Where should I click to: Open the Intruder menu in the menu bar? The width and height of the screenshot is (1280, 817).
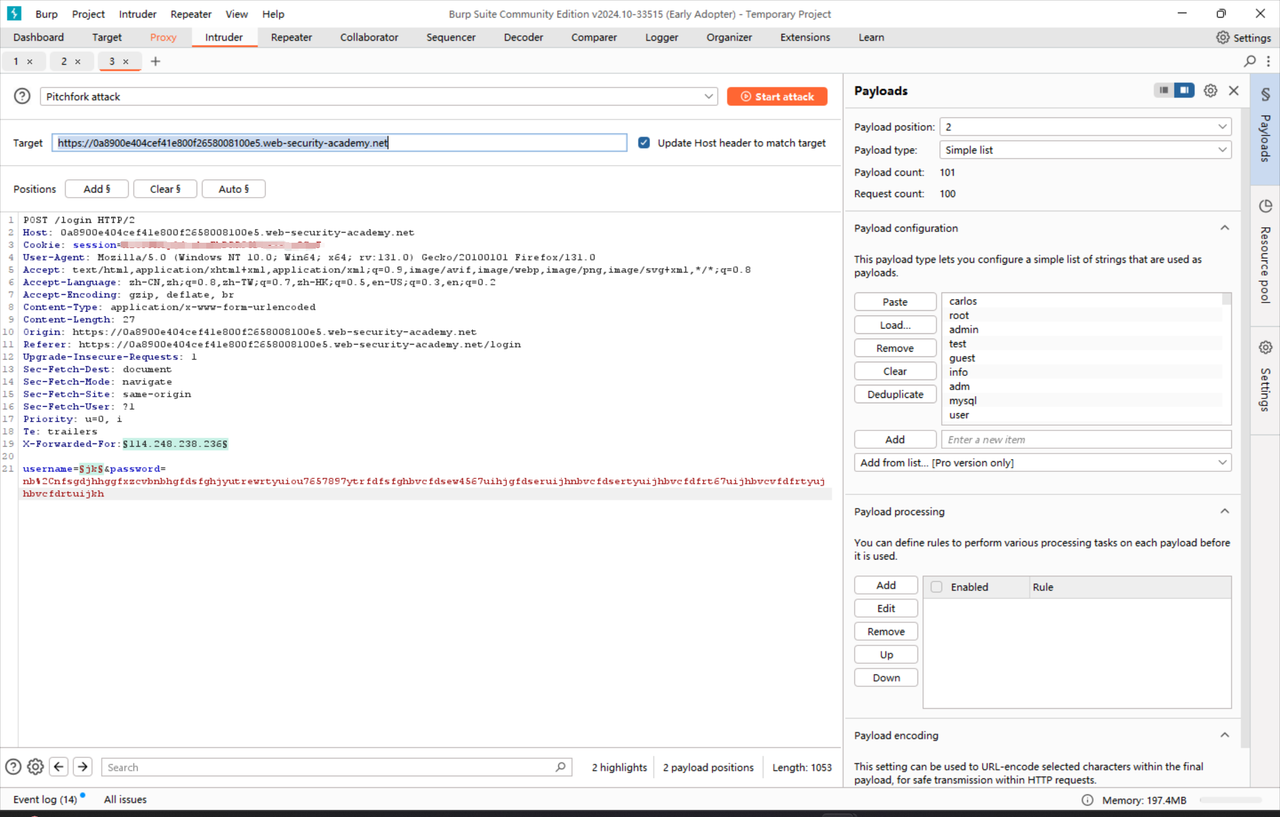click(137, 13)
